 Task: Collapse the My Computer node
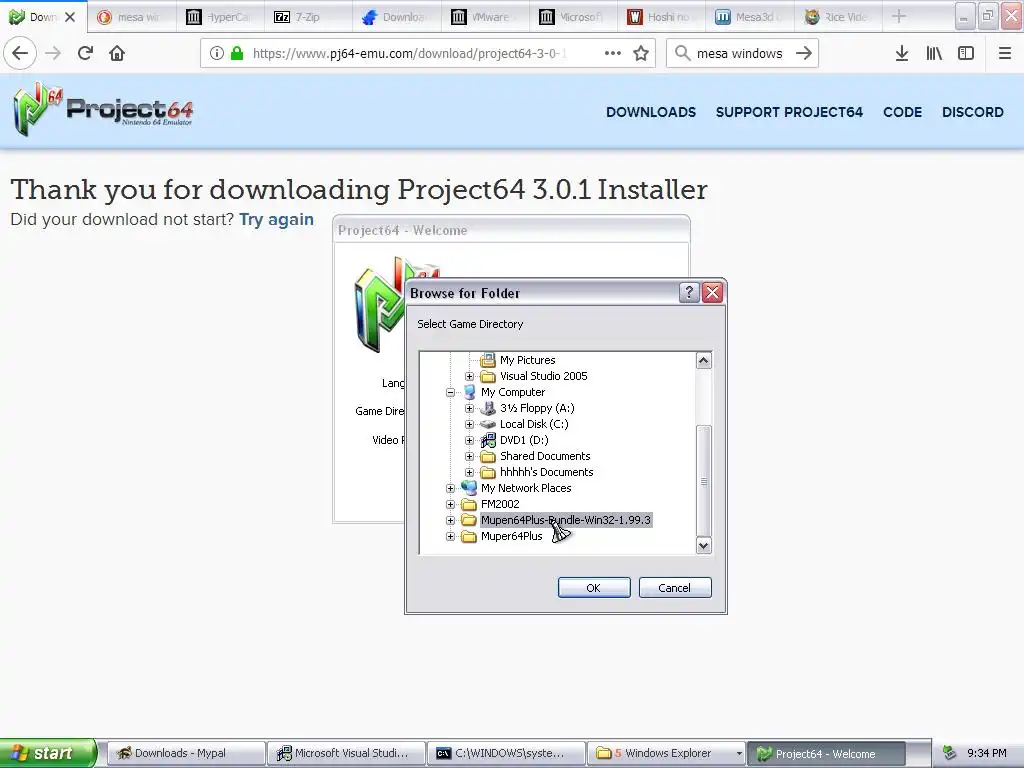(x=451, y=392)
